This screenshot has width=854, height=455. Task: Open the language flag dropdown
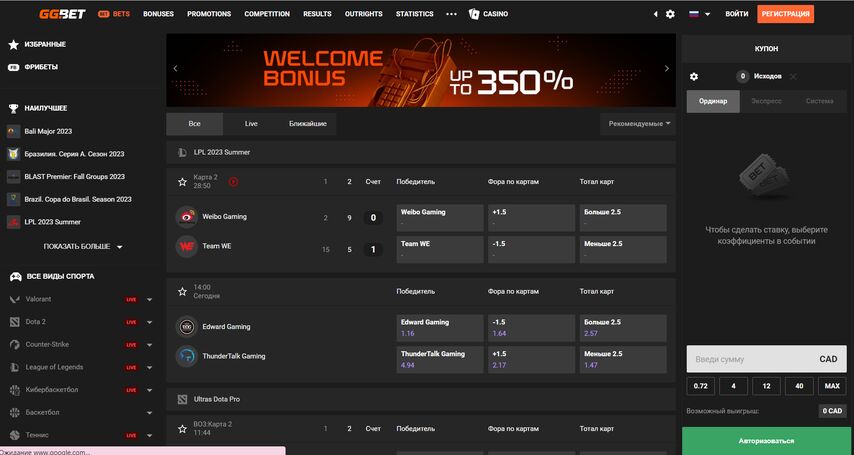tap(699, 14)
